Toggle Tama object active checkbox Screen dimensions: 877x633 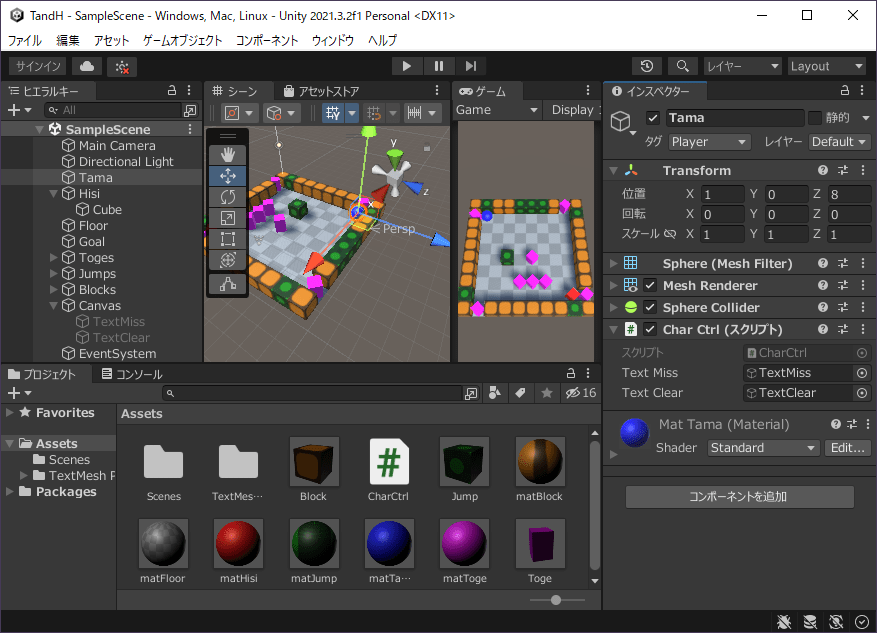[653, 118]
